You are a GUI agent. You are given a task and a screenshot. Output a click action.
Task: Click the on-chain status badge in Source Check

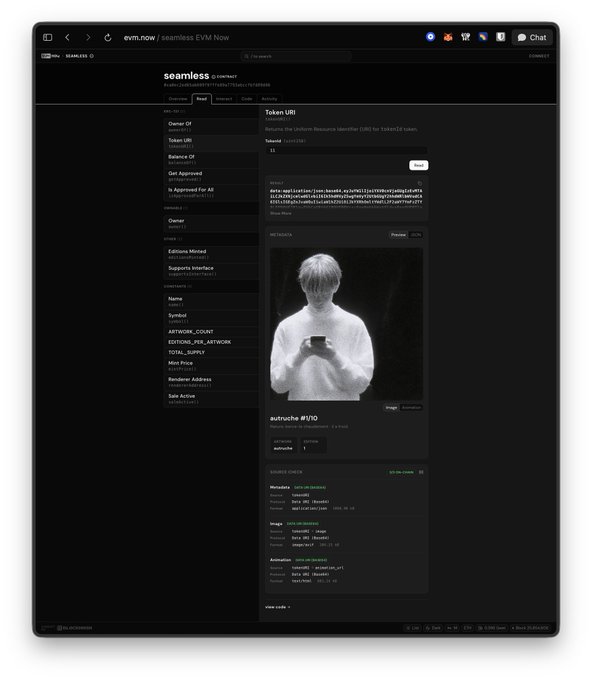401,472
